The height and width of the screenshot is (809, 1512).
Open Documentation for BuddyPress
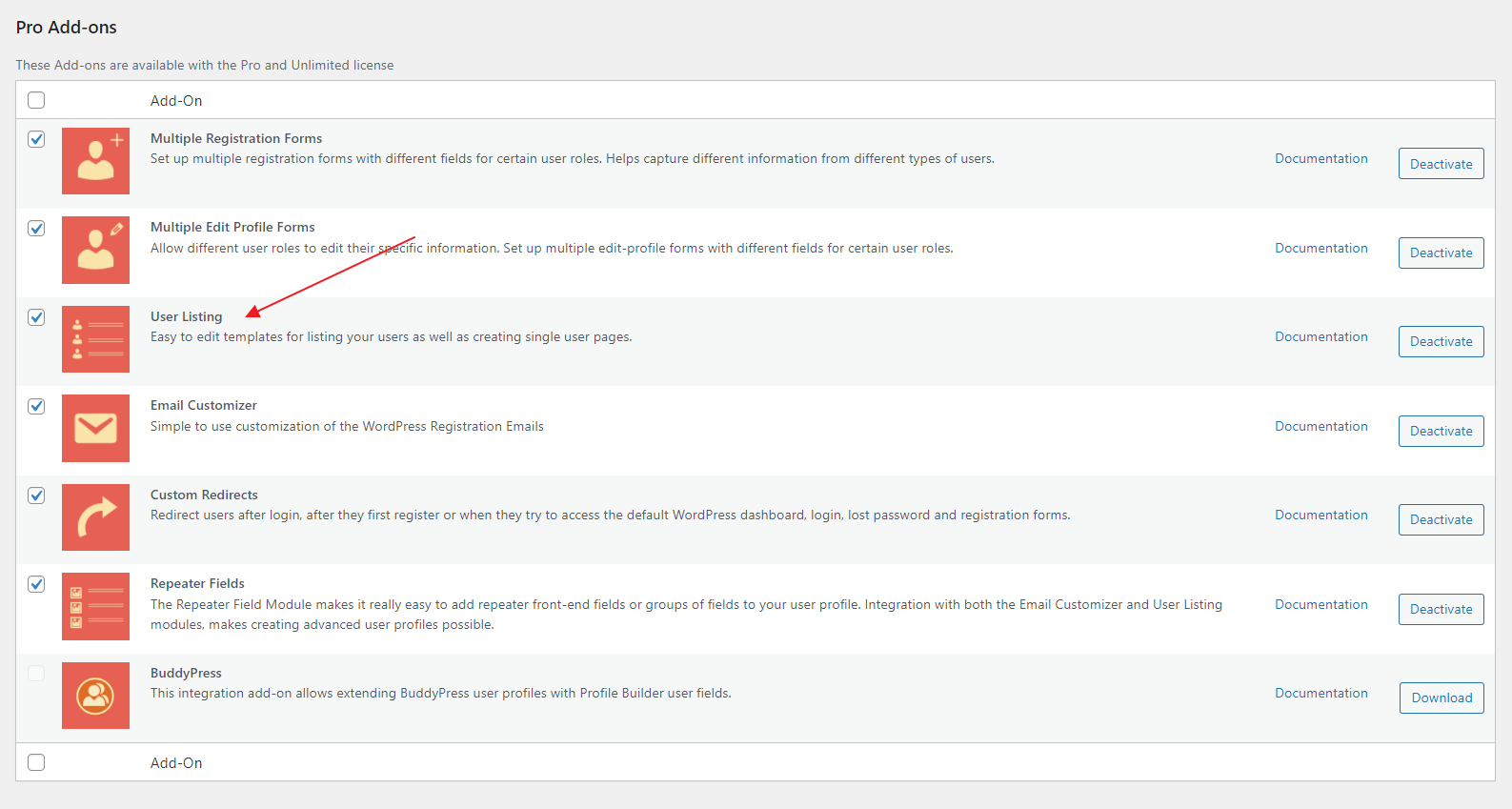pyautogui.click(x=1321, y=693)
